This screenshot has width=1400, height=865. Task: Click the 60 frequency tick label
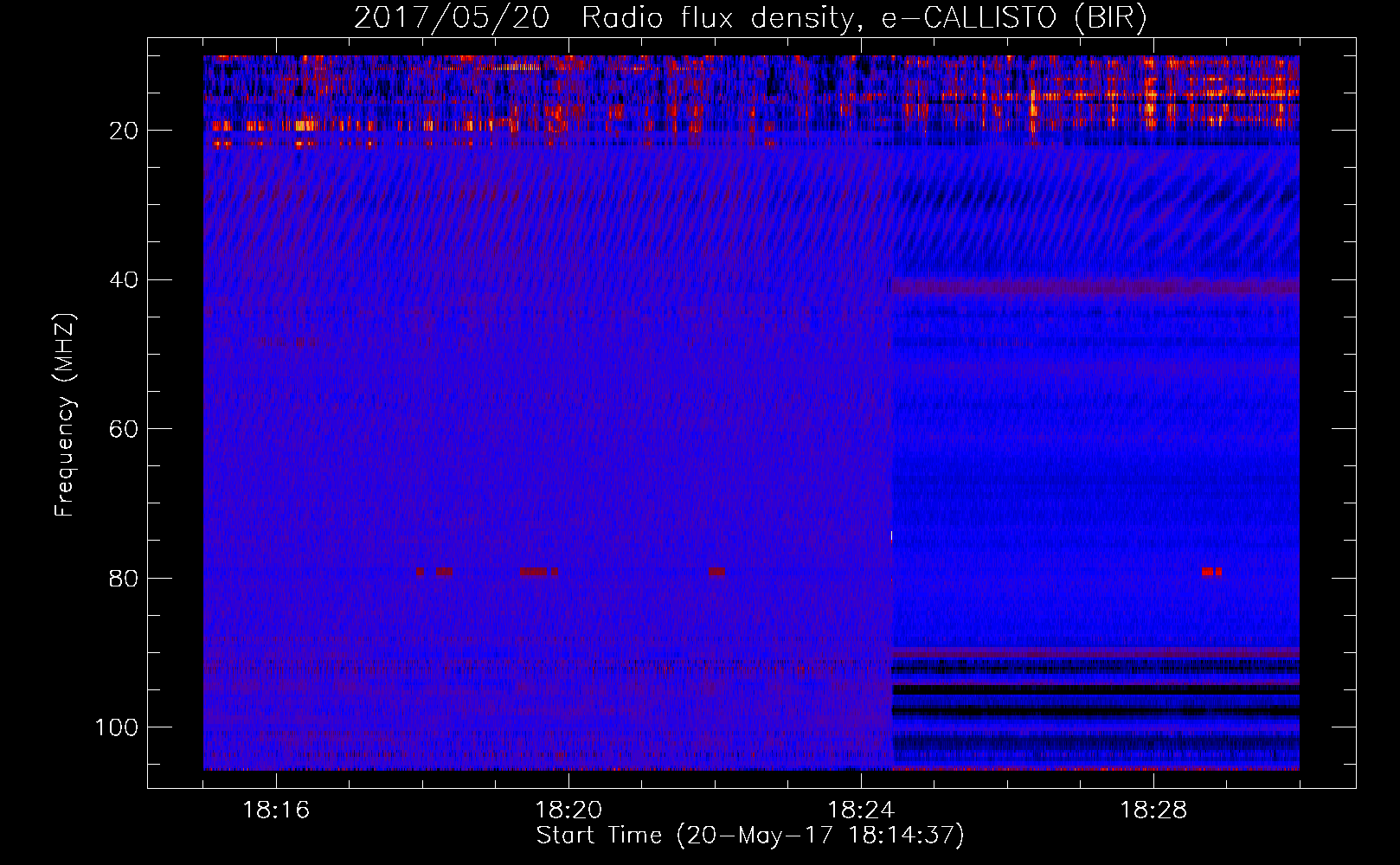pos(125,429)
